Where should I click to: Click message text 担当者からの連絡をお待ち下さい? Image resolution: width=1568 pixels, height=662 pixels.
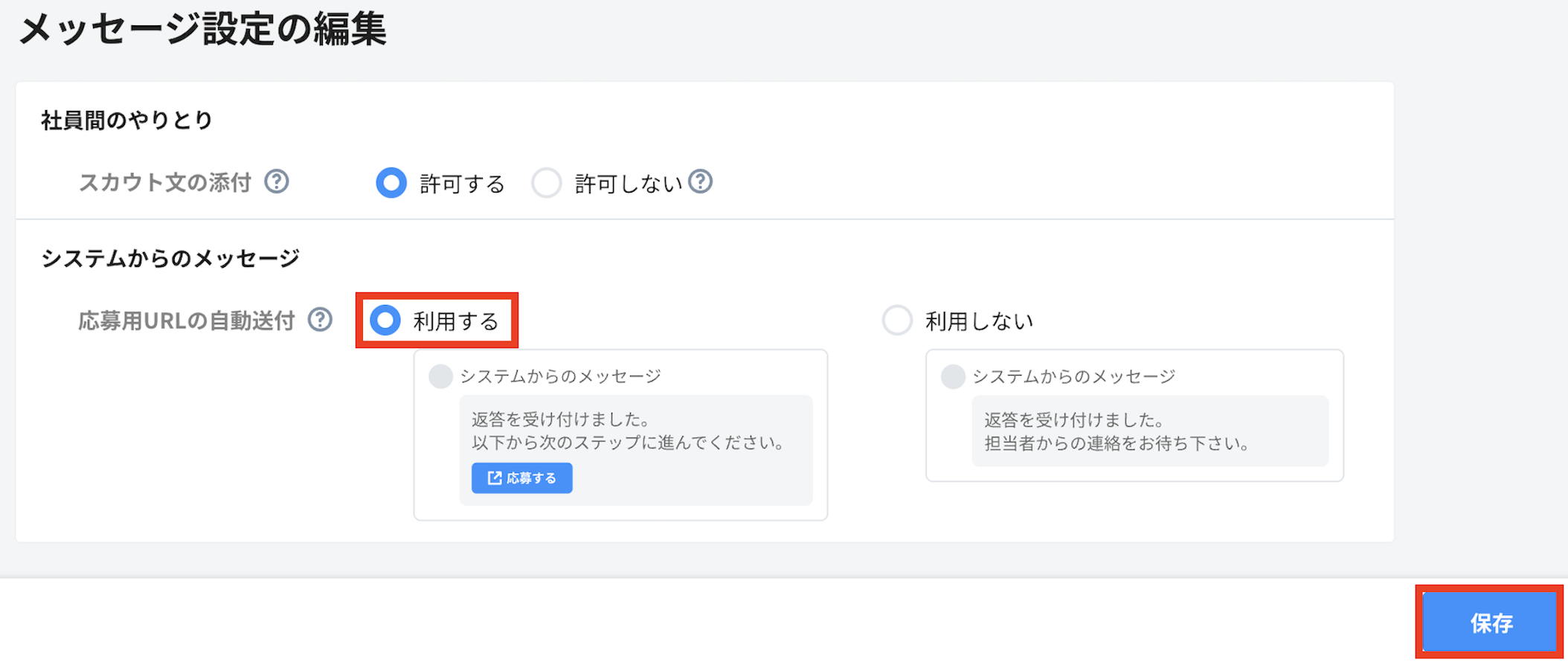(x=1116, y=443)
